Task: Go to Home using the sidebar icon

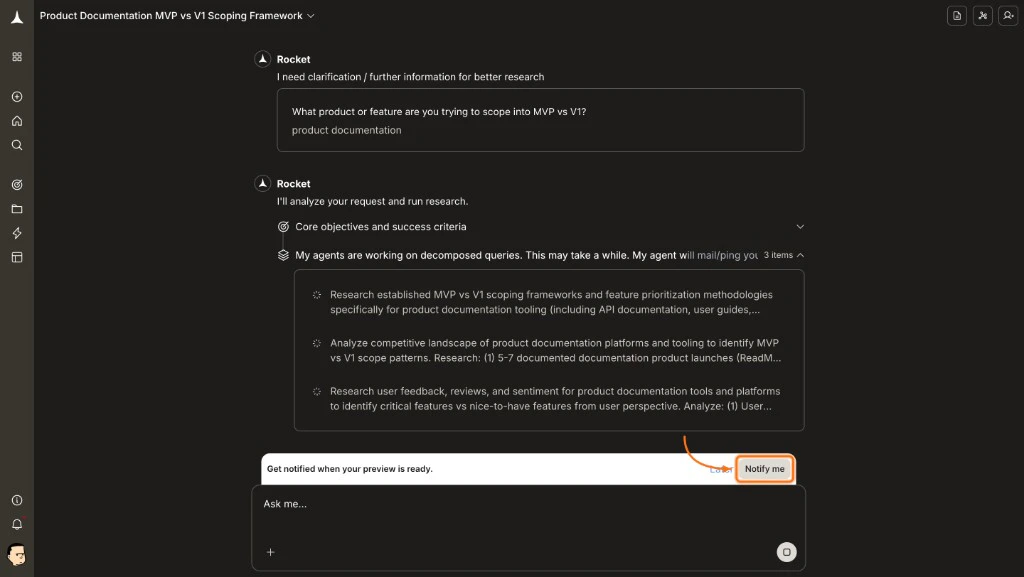Action: click(x=16, y=121)
